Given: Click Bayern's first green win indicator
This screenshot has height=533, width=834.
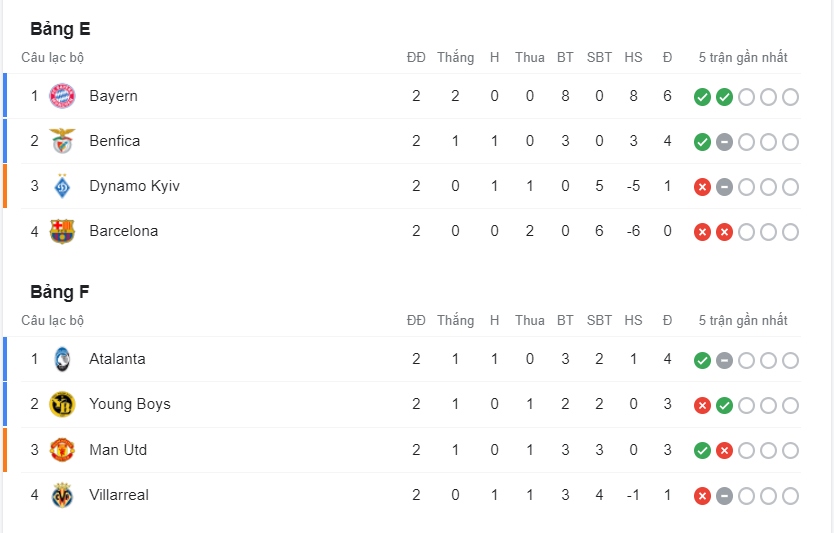Looking at the screenshot, I should click(702, 97).
